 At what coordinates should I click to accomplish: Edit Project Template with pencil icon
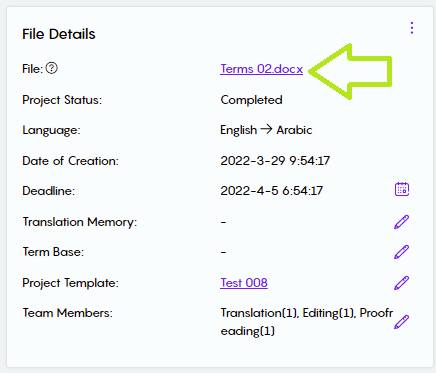(x=402, y=283)
